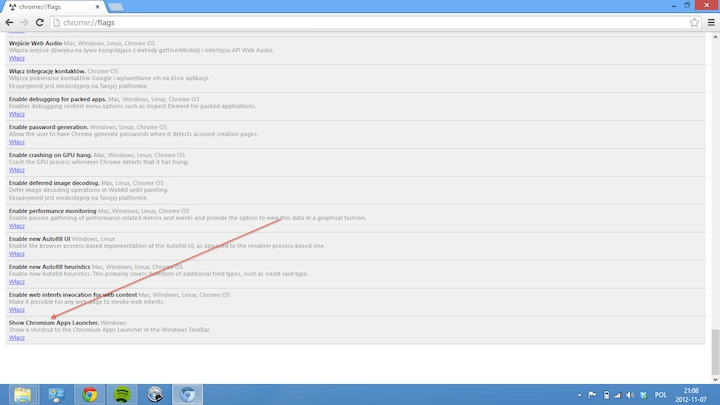
Task: Click Włącz under Enable password generation
Action: (x=17, y=142)
